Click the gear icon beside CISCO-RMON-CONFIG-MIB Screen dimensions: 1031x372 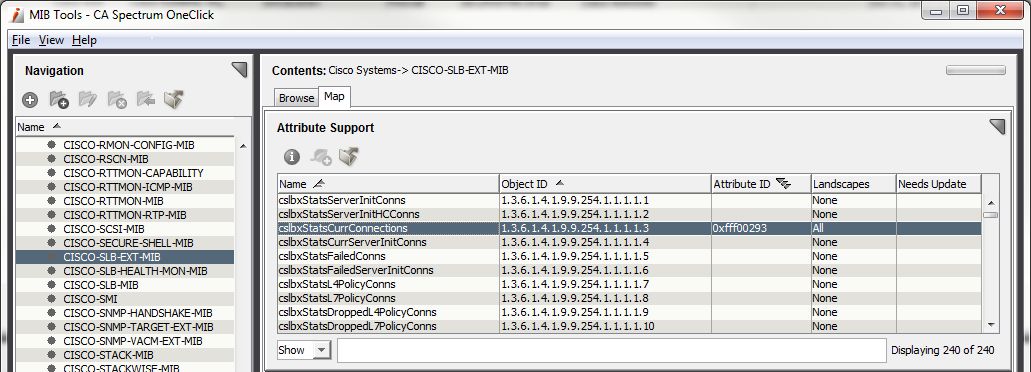click(x=51, y=145)
